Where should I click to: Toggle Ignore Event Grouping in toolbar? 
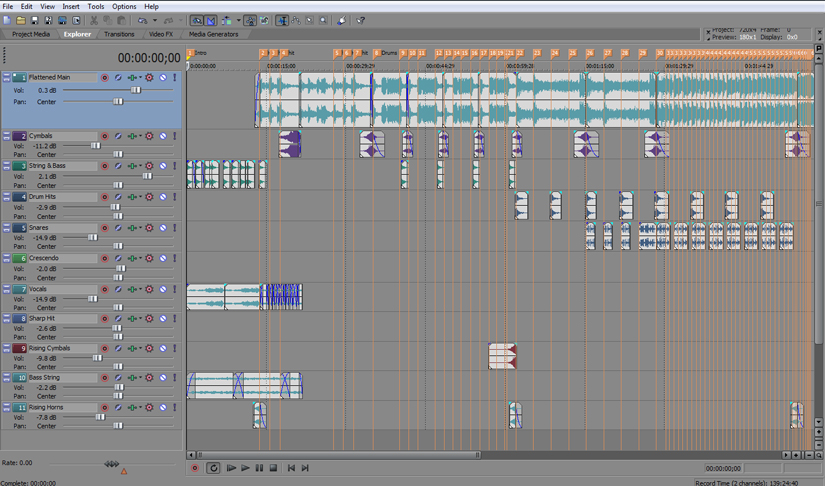(x=264, y=21)
